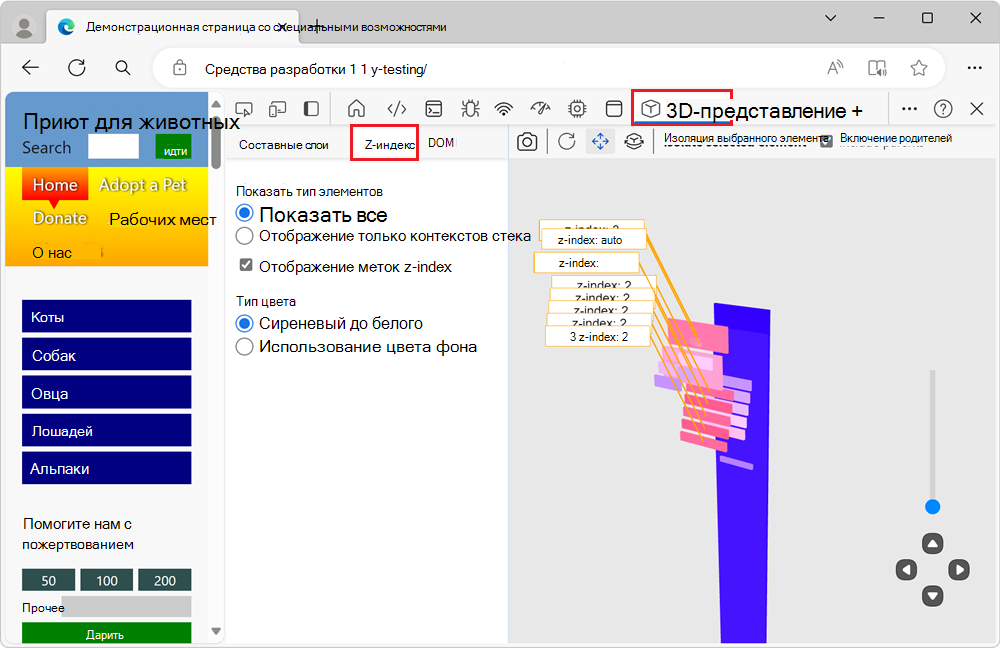1000x648 pixels.
Task: Open immersive reader icon
Action: click(877, 68)
